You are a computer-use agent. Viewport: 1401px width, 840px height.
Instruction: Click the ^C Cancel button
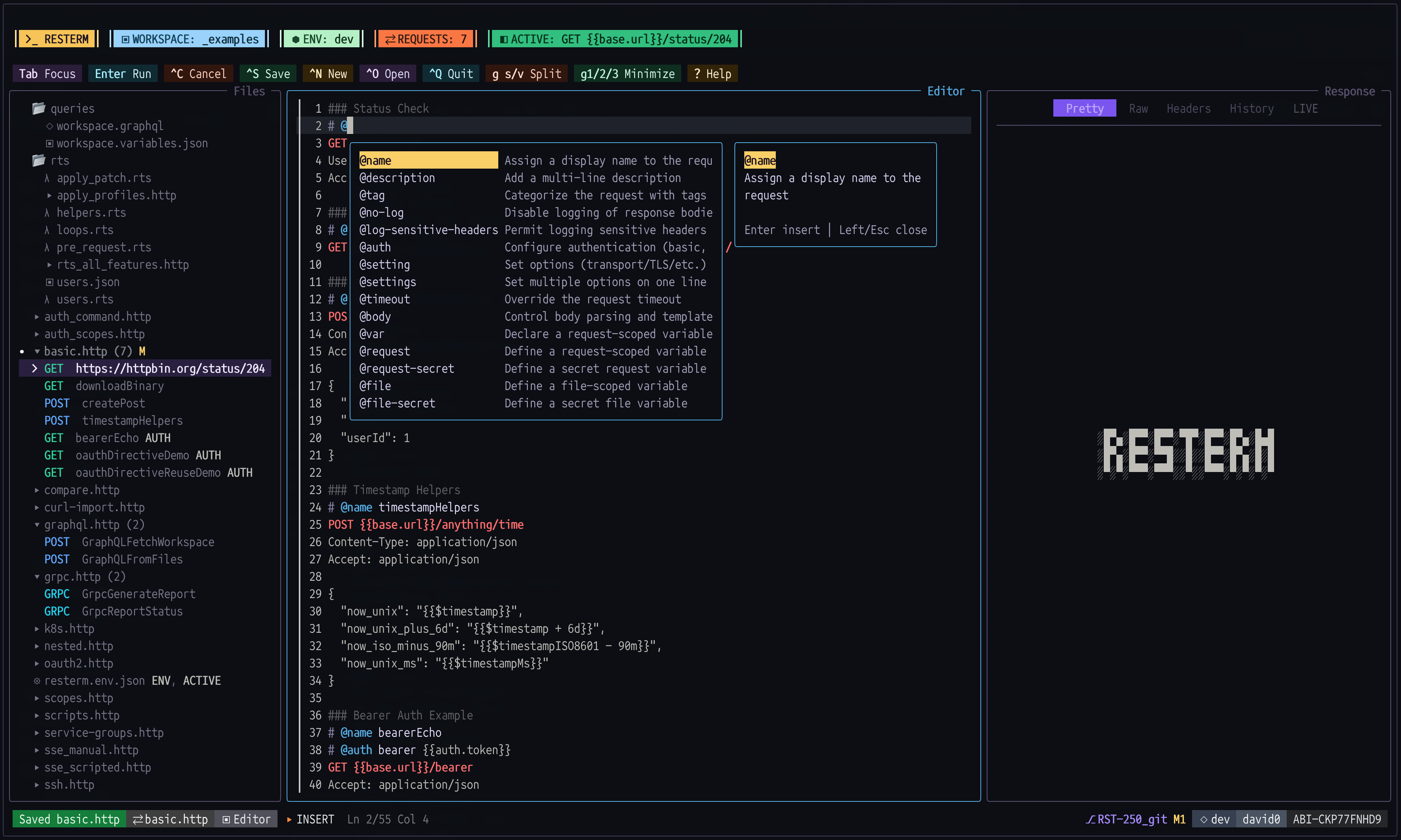click(x=198, y=74)
